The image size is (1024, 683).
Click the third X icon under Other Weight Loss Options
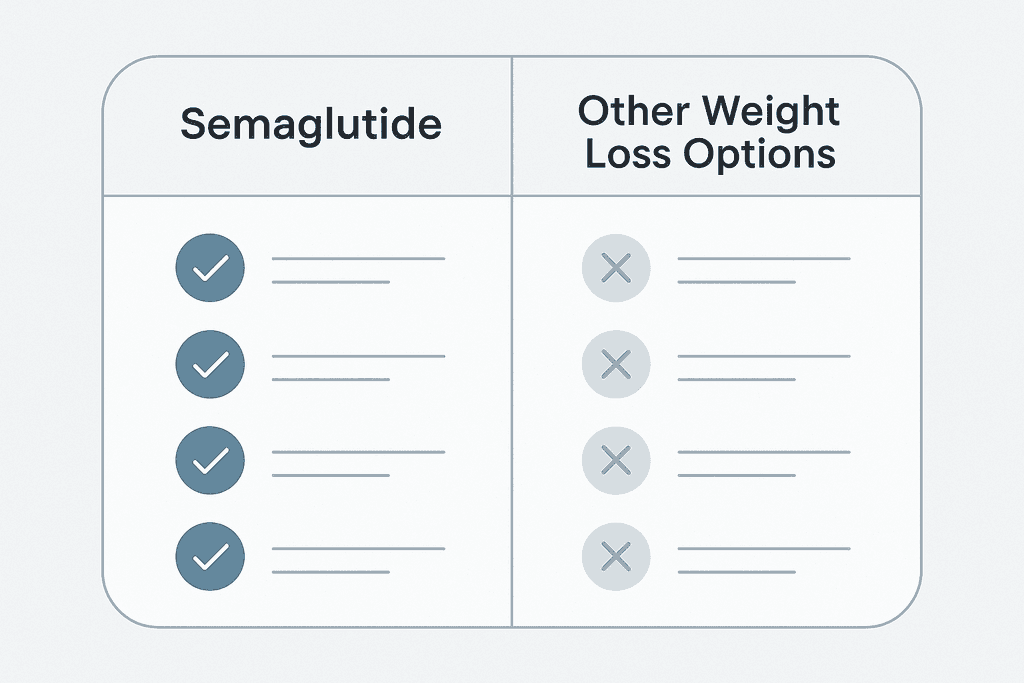click(x=616, y=460)
